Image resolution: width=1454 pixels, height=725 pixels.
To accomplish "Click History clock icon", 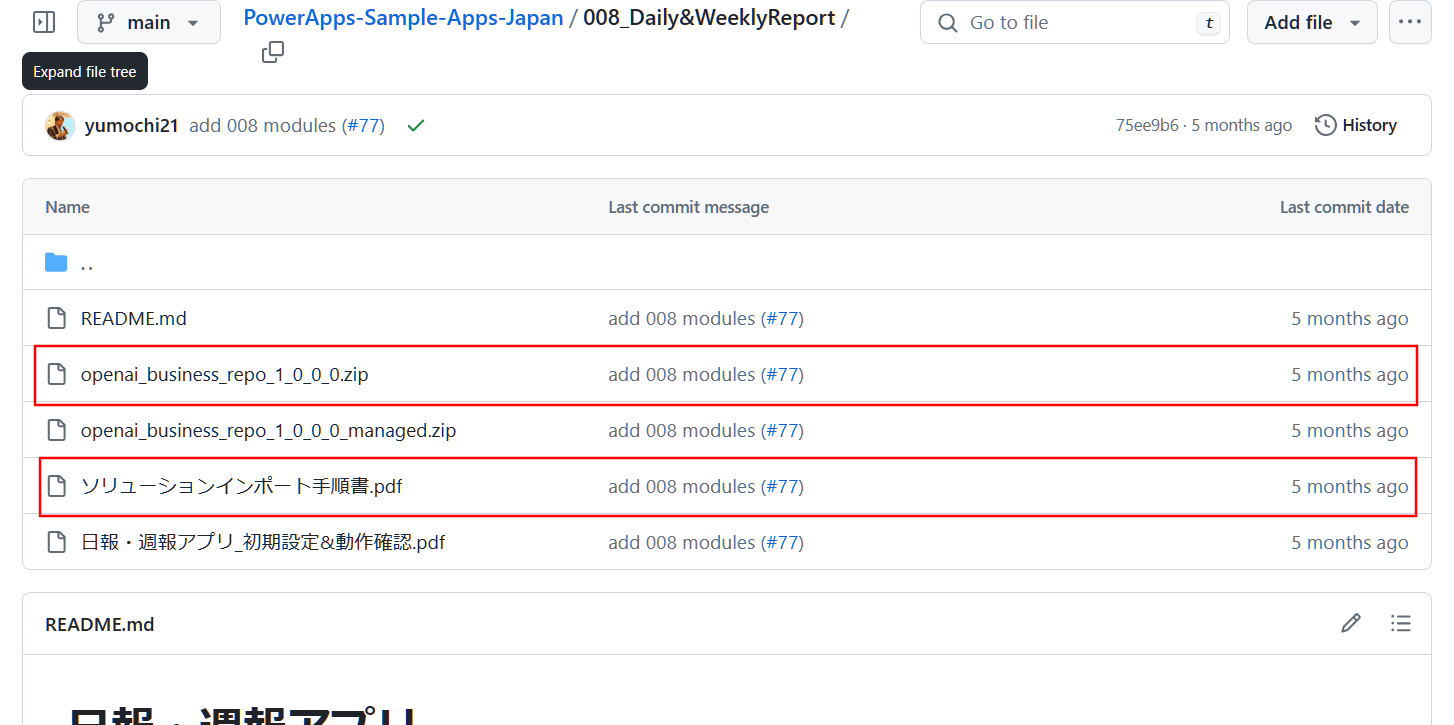I will click(1326, 126).
